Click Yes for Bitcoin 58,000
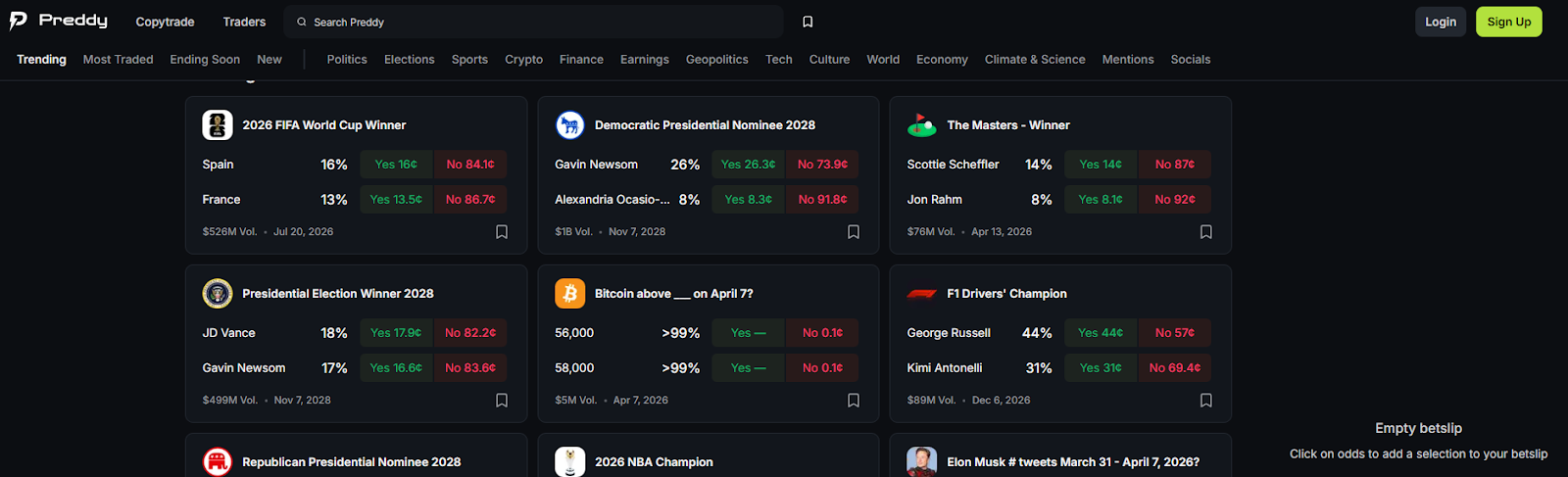 pos(748,368)
